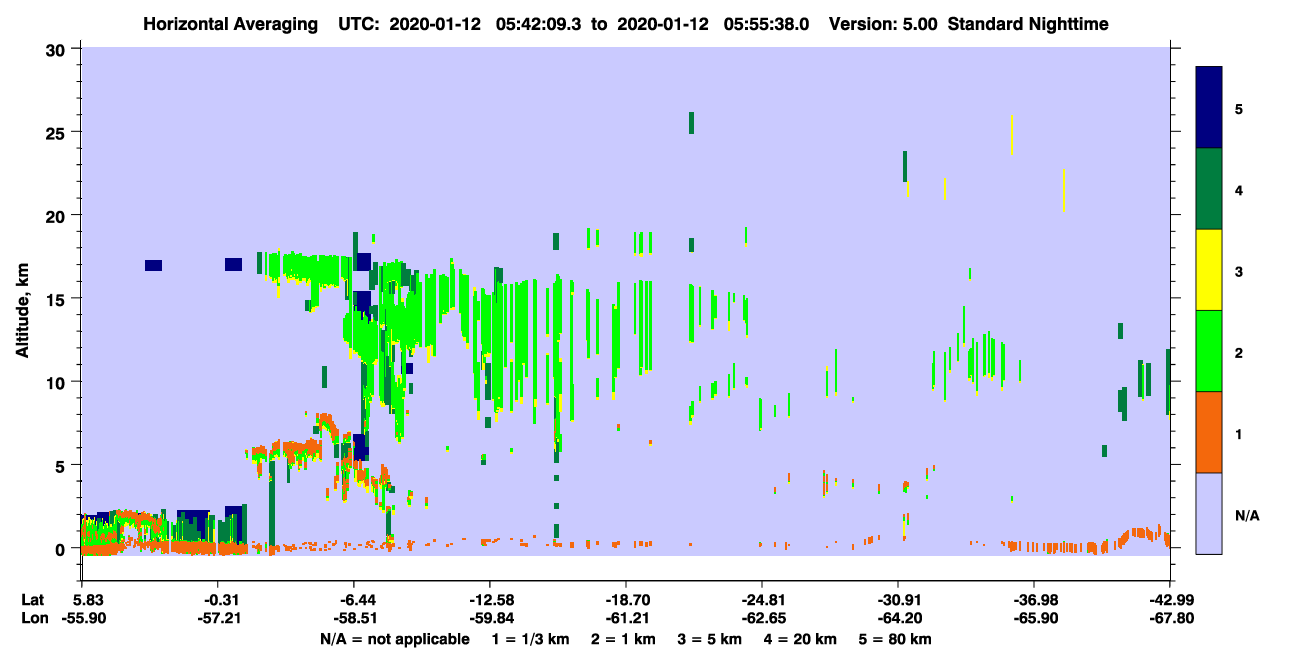Viewport: 1300px width, 667px height.
Task: Click longitude value -65.90
Action: pyautogui.click(x=1034, y=618)
